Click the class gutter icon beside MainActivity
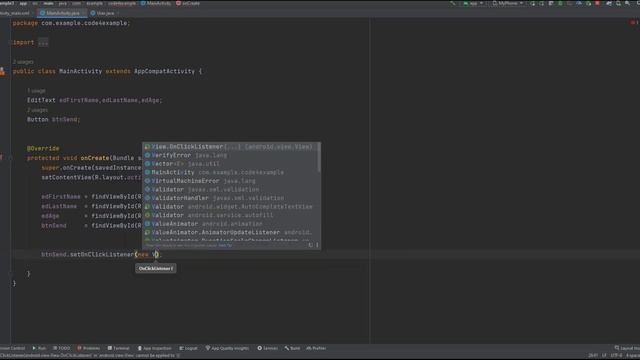The image size is (640, 360). [x=2, y=71]
